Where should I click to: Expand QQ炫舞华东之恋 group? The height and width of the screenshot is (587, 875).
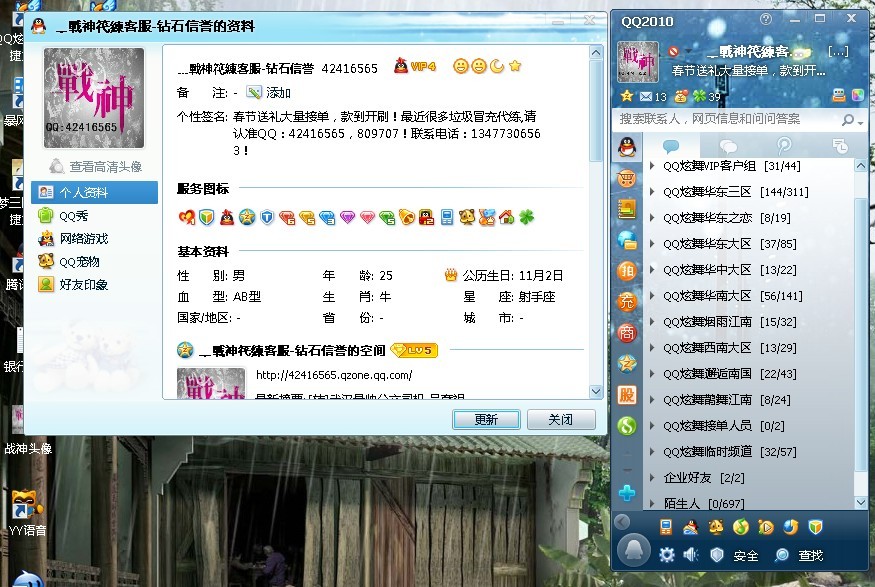[x=652, y=218]
